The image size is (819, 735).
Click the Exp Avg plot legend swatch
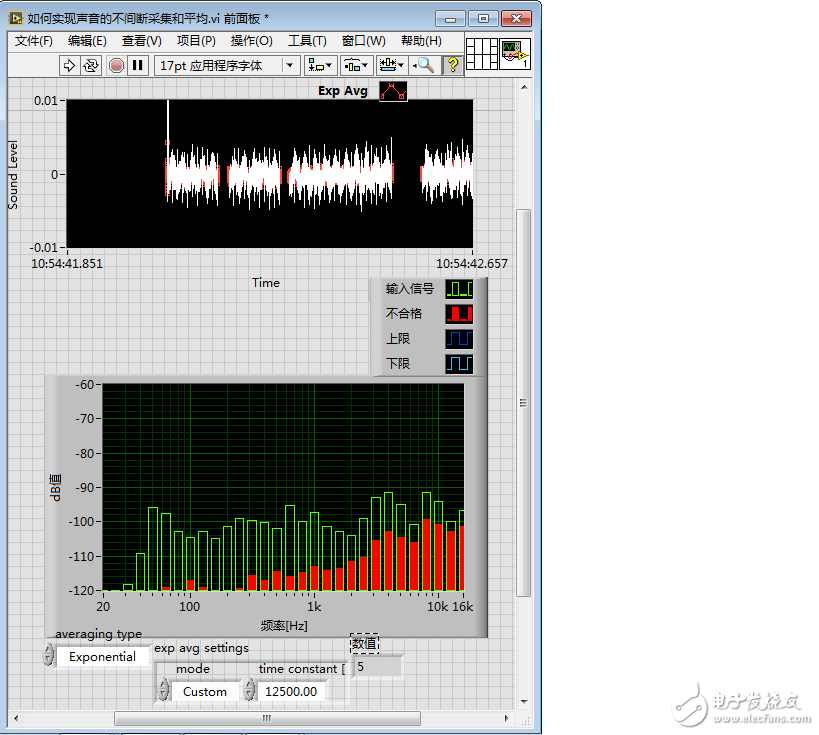[392, 91]
